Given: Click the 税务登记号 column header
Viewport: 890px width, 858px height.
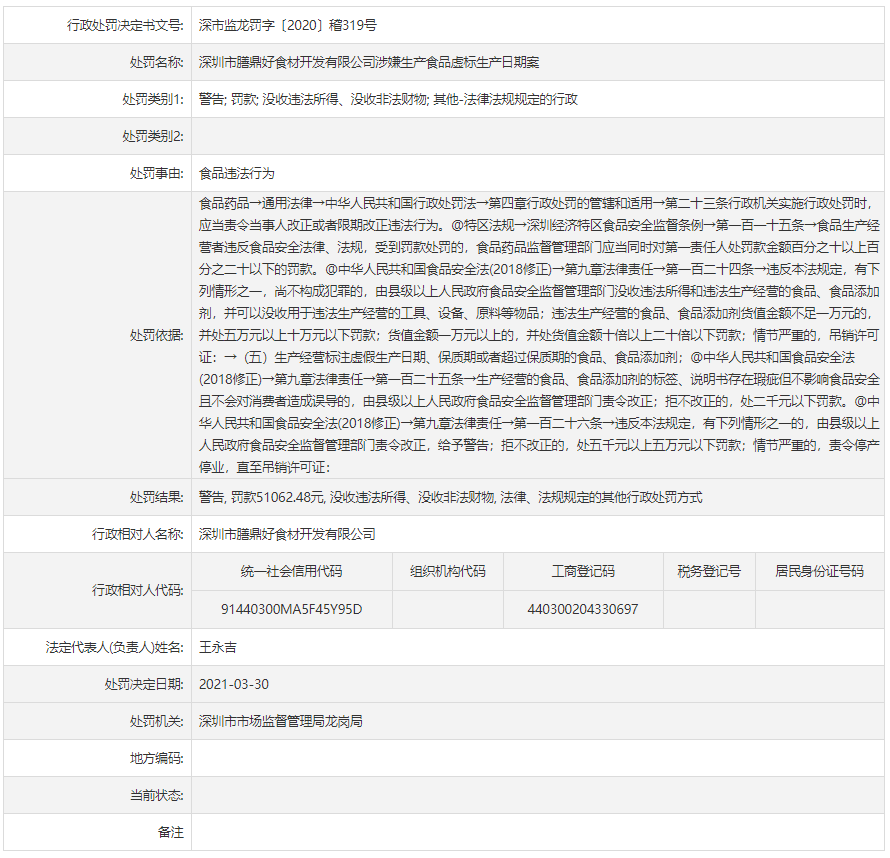Looking at the screenshot, I should 709,571.
